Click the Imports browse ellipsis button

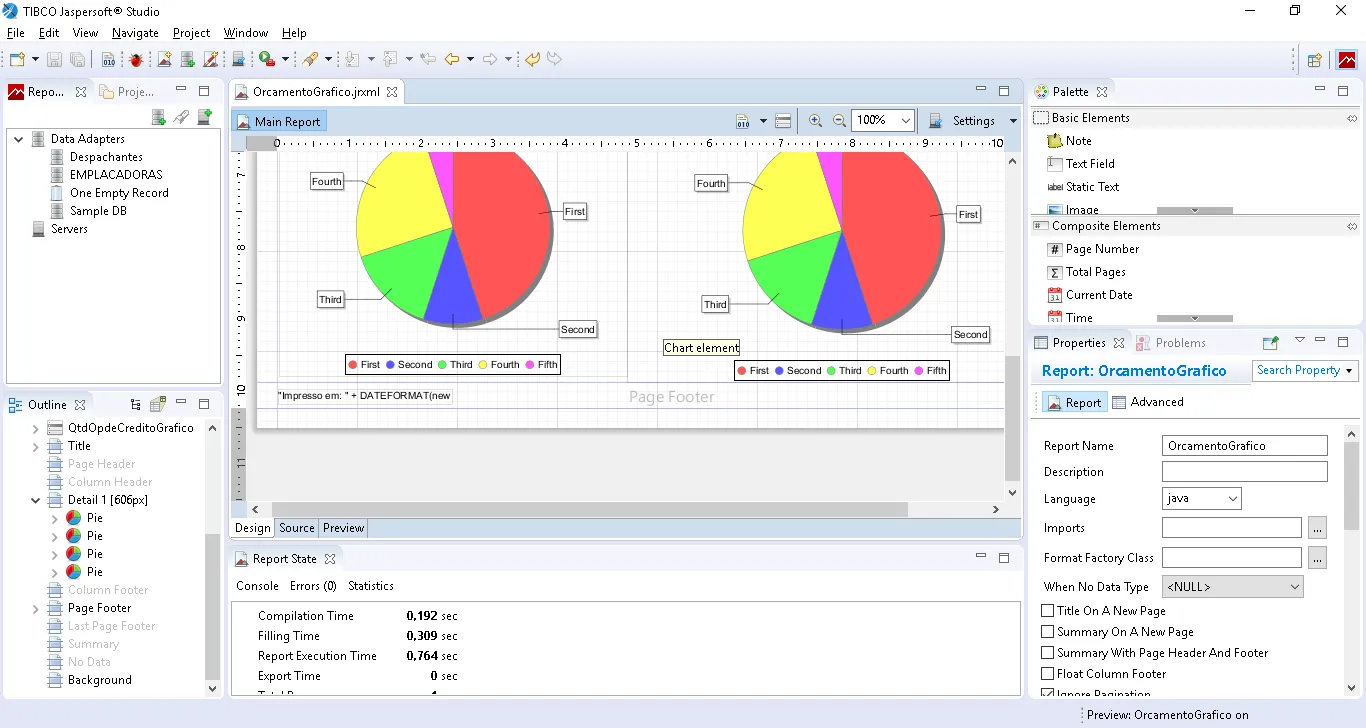pos(1317,528)
